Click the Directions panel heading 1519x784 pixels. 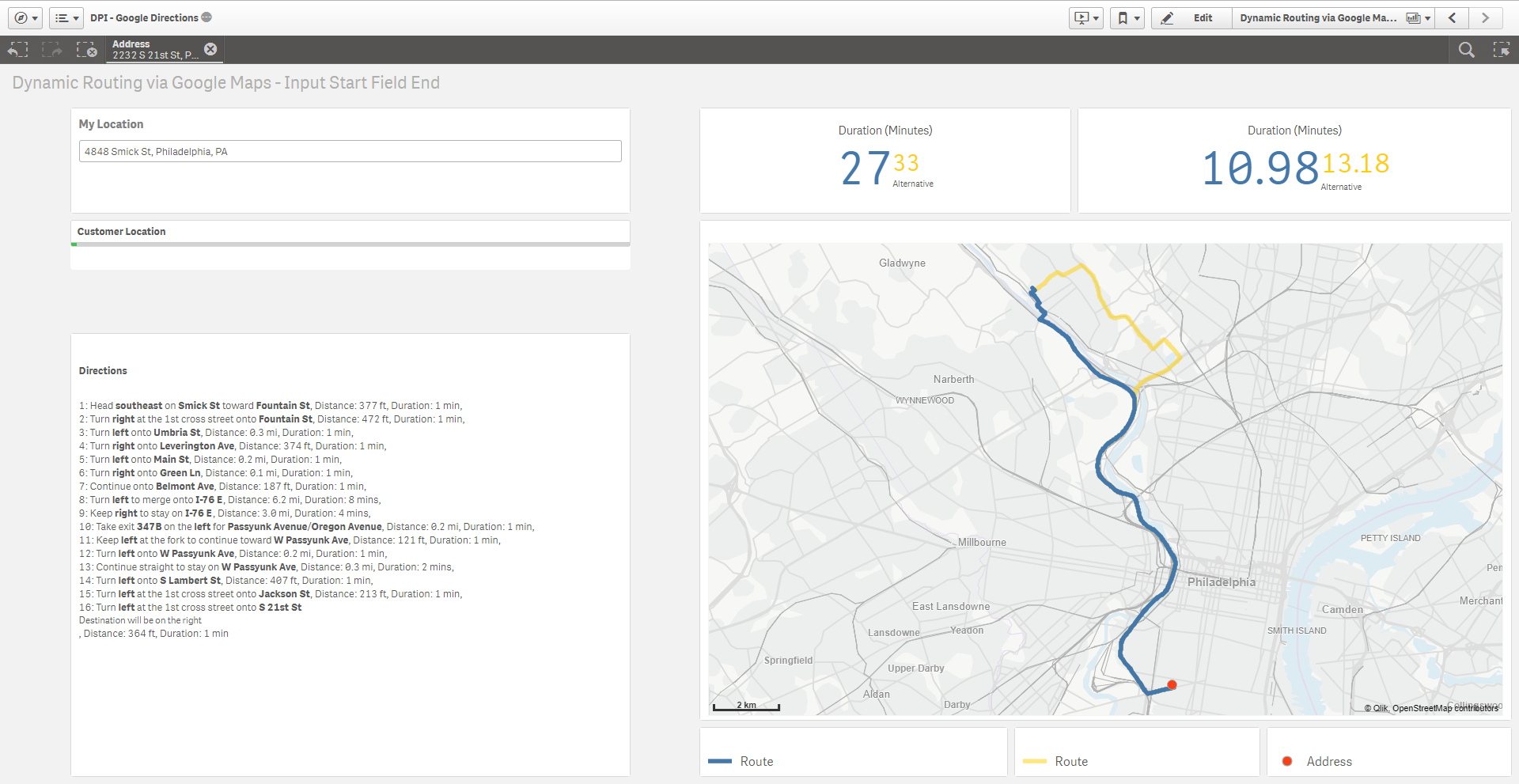[x=103, y=371]
